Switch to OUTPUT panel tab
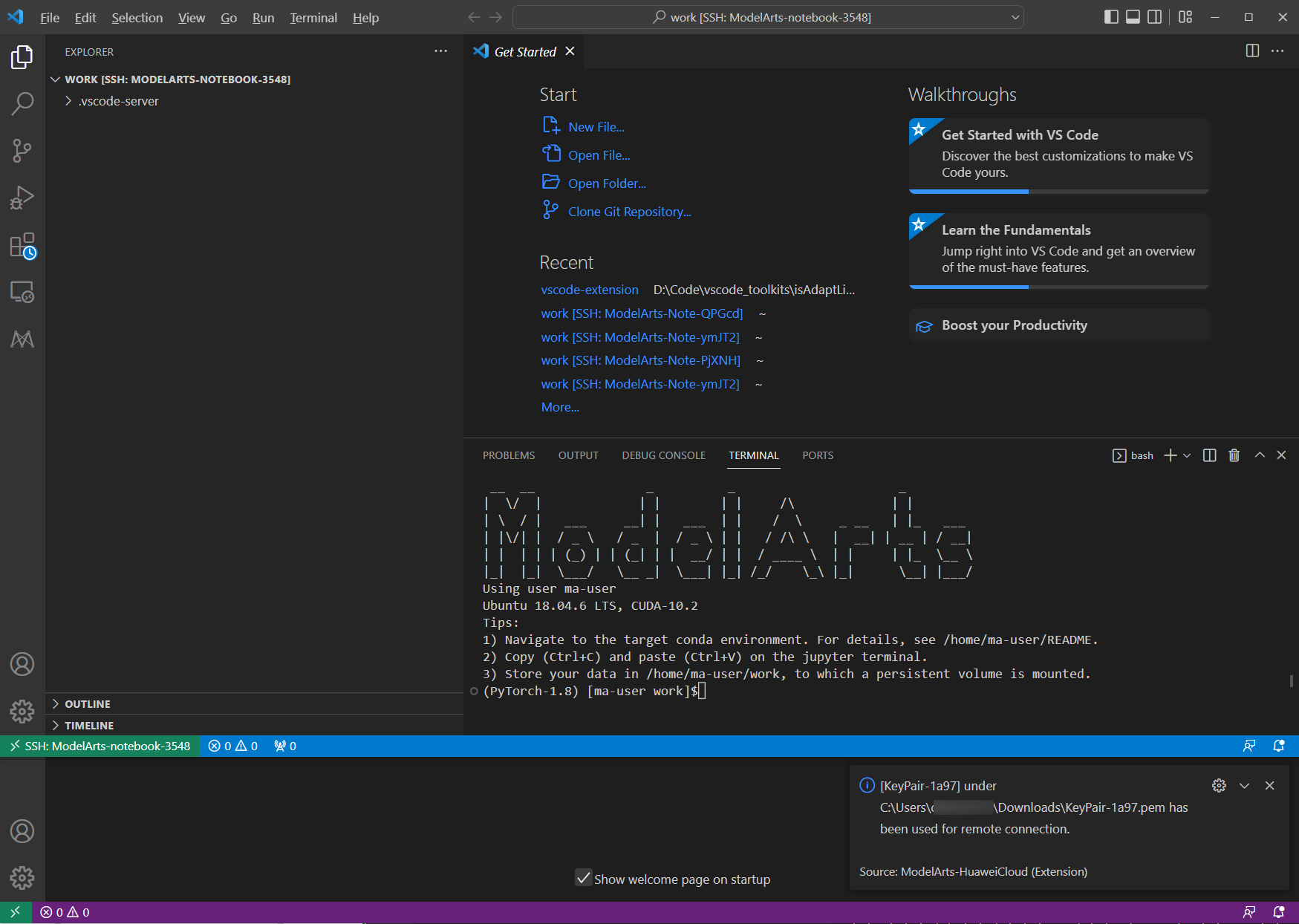Screen dimensions: 1299x924 [x=579, y=455]
